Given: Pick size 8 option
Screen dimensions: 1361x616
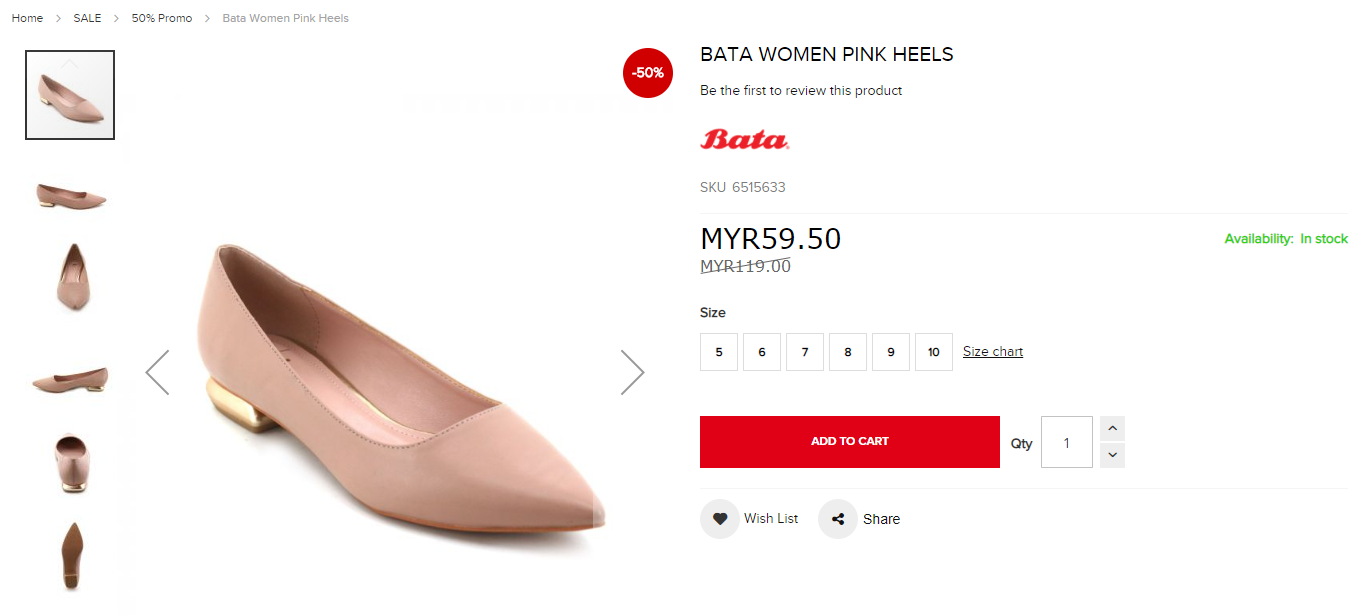Looking at the screenshot, I should tap(848, 352).
